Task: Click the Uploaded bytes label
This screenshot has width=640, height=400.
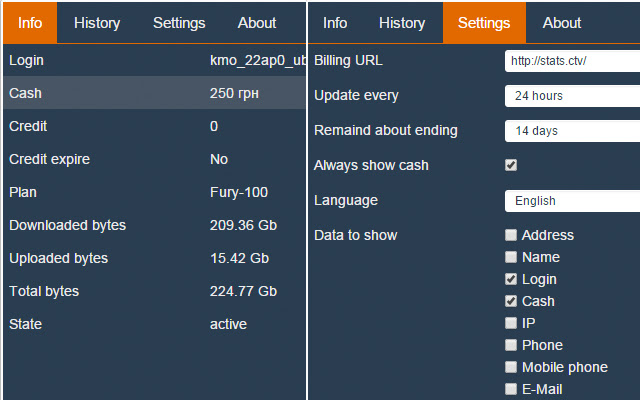Action: click(x=58, y=258)
